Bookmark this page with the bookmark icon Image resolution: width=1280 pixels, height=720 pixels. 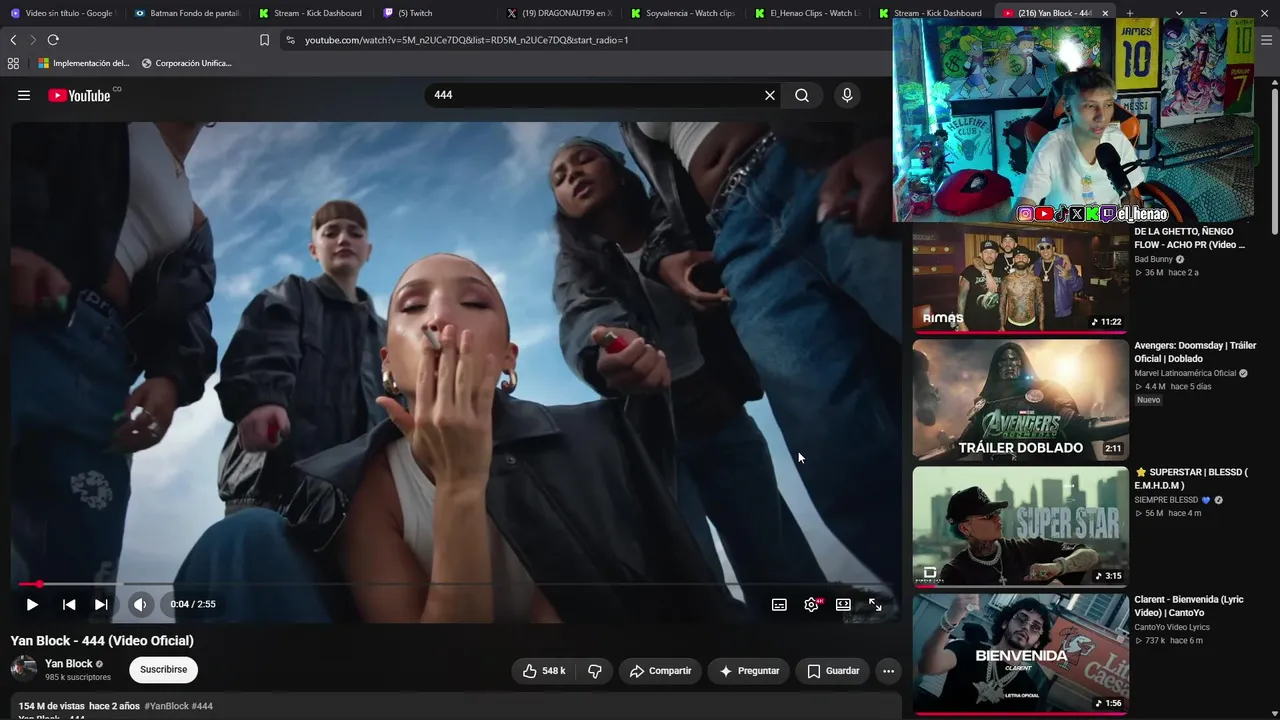coord(264,40)
